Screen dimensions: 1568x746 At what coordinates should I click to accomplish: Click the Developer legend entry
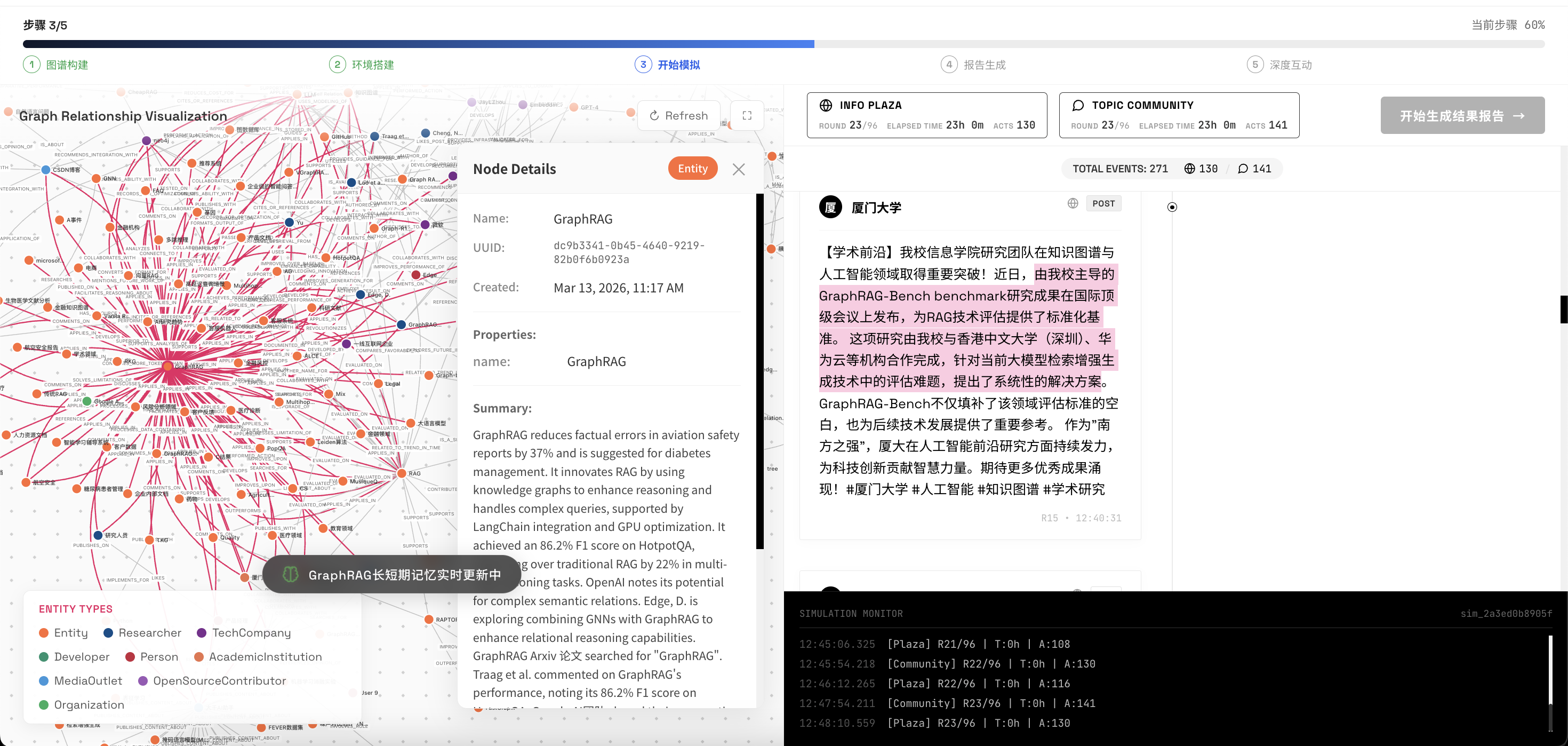tap(74, 656)
